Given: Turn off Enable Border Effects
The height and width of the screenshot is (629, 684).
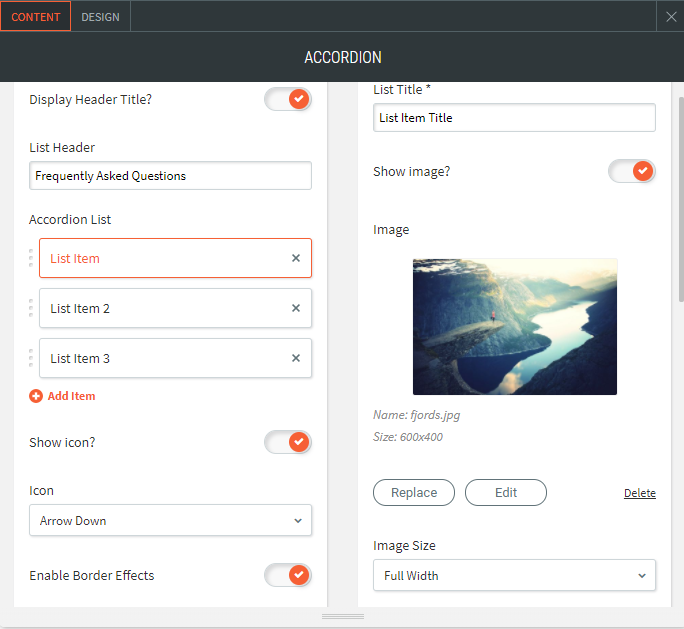Looking at the screenshot, I should (x=288, y=575).
